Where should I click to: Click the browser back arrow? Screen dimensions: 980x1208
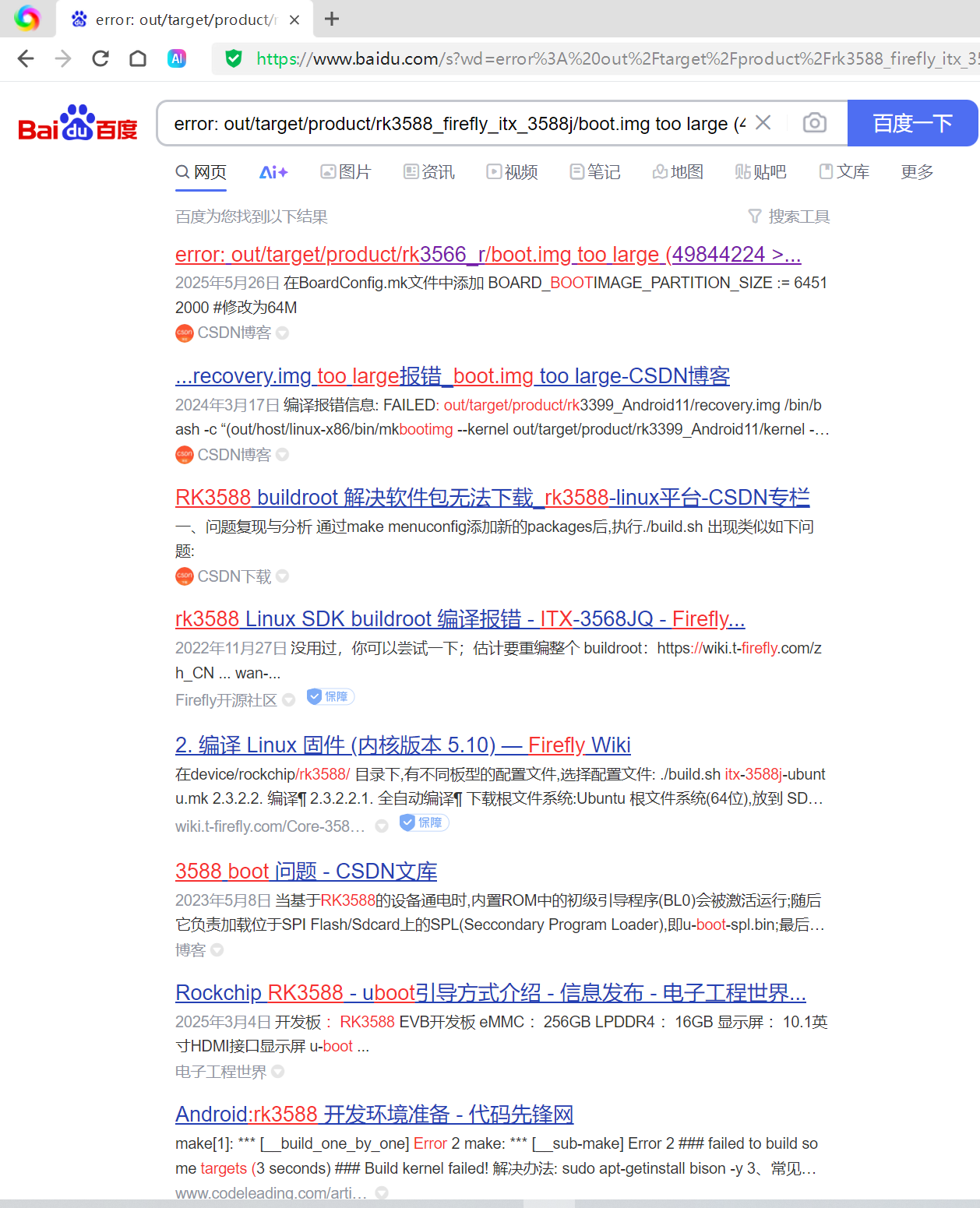[26, 58]
